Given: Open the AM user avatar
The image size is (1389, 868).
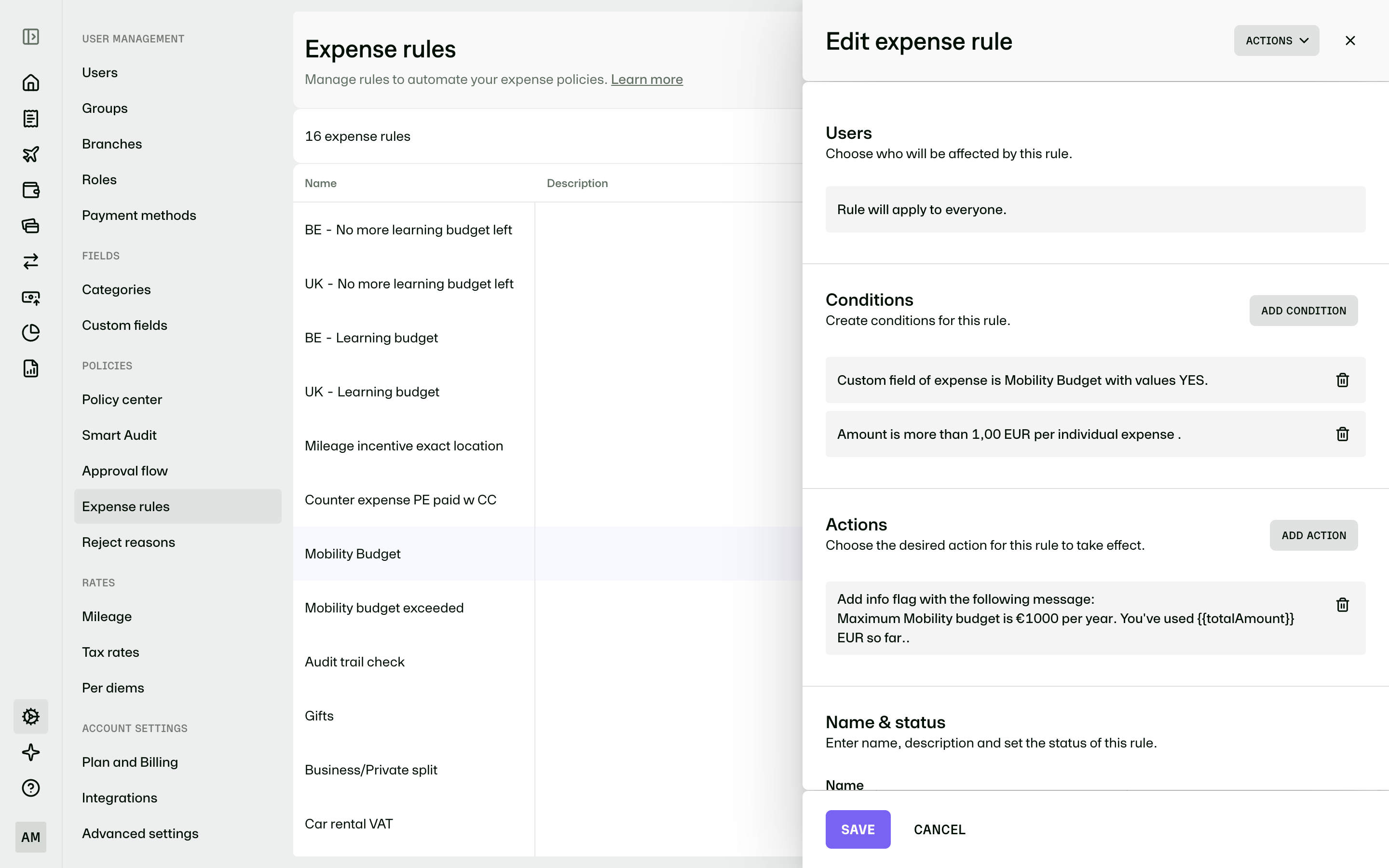Looking at the screenshot, I should click(x=31, y=837).
